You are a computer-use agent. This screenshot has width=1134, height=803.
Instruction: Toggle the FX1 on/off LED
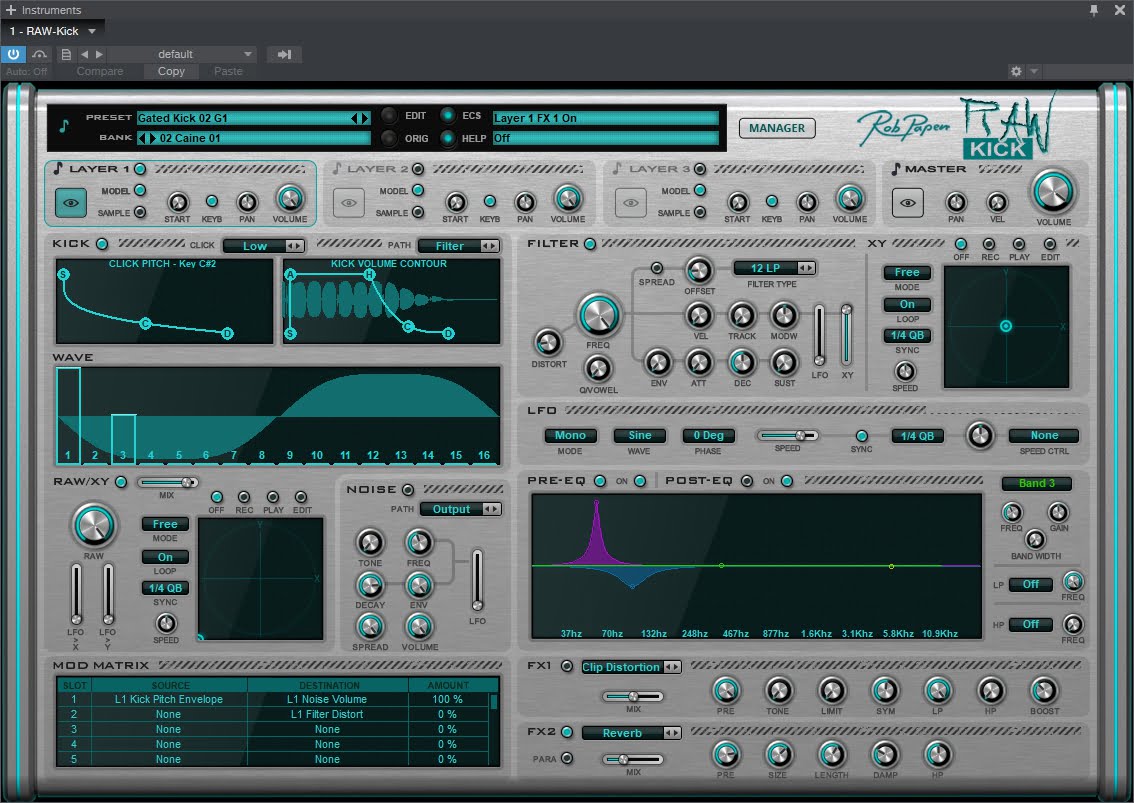tap(567, 666)
